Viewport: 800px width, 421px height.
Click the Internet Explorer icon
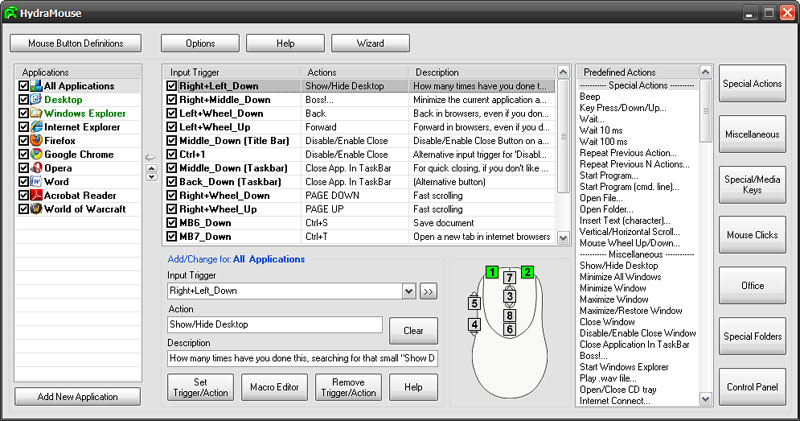36,127
